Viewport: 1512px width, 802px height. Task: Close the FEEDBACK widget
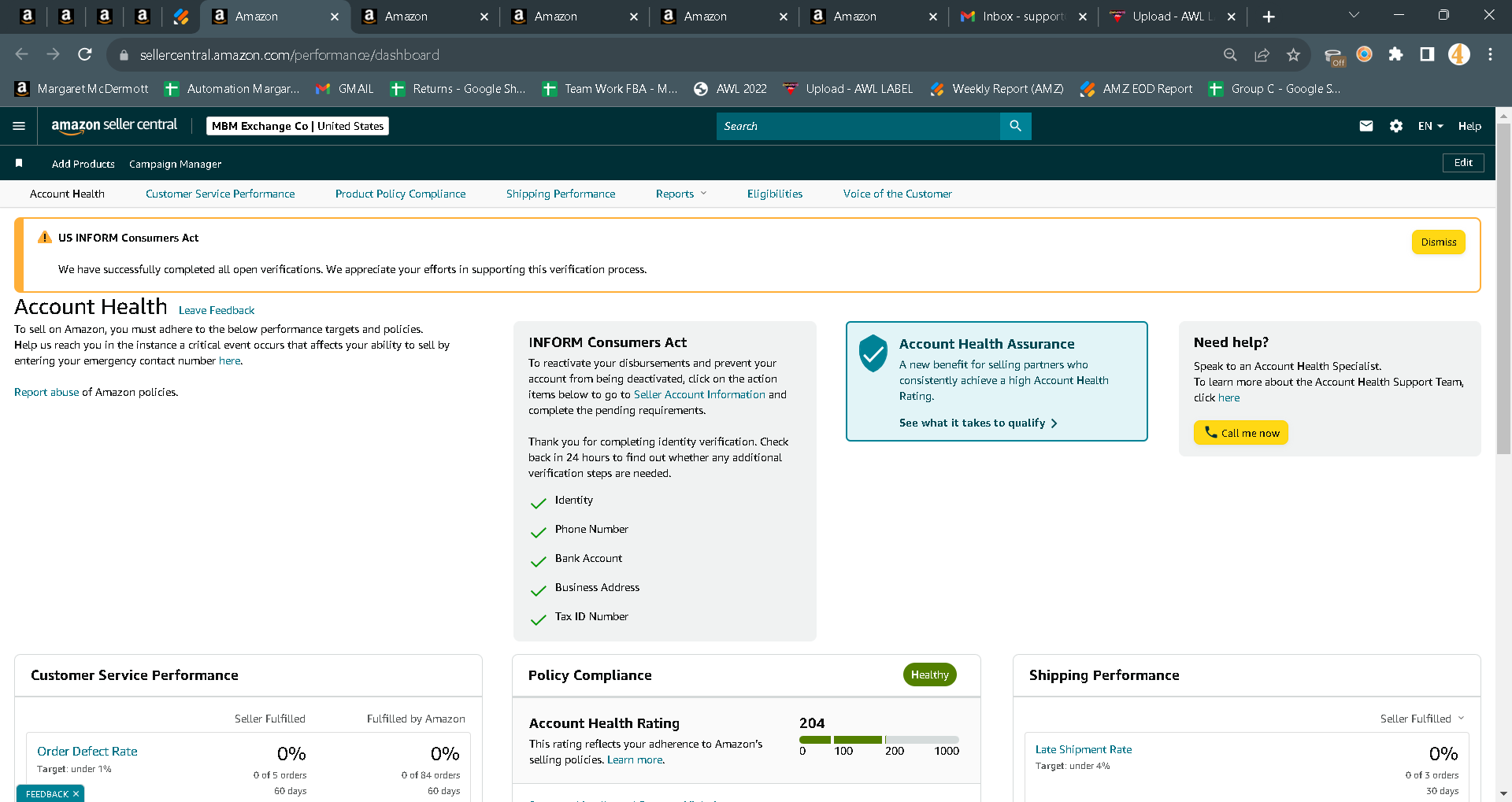76,793
